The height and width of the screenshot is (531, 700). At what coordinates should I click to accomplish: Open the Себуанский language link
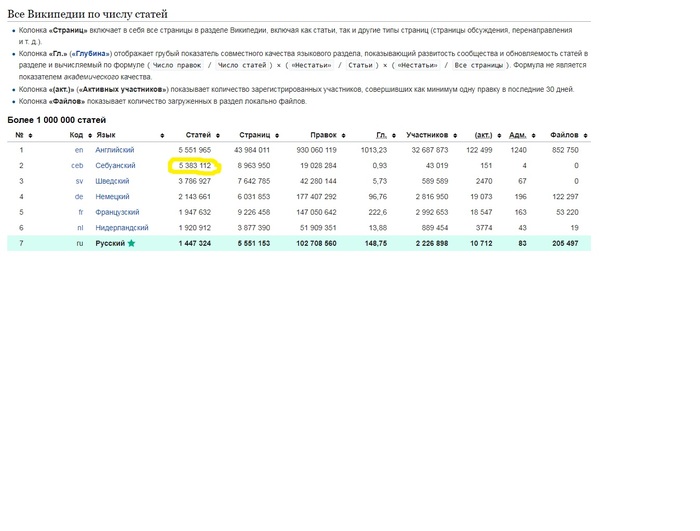pyautogui.click(x=115, y=165)
